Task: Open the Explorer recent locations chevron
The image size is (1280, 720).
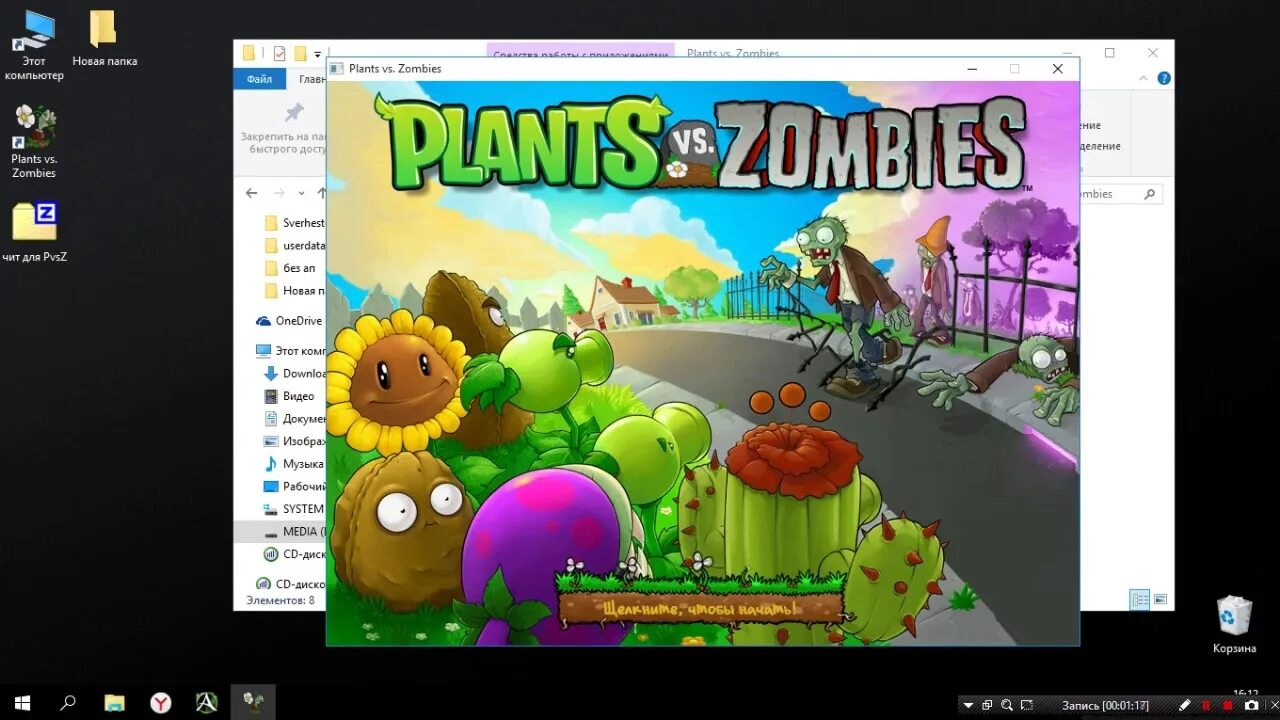Action: (301, 193)
